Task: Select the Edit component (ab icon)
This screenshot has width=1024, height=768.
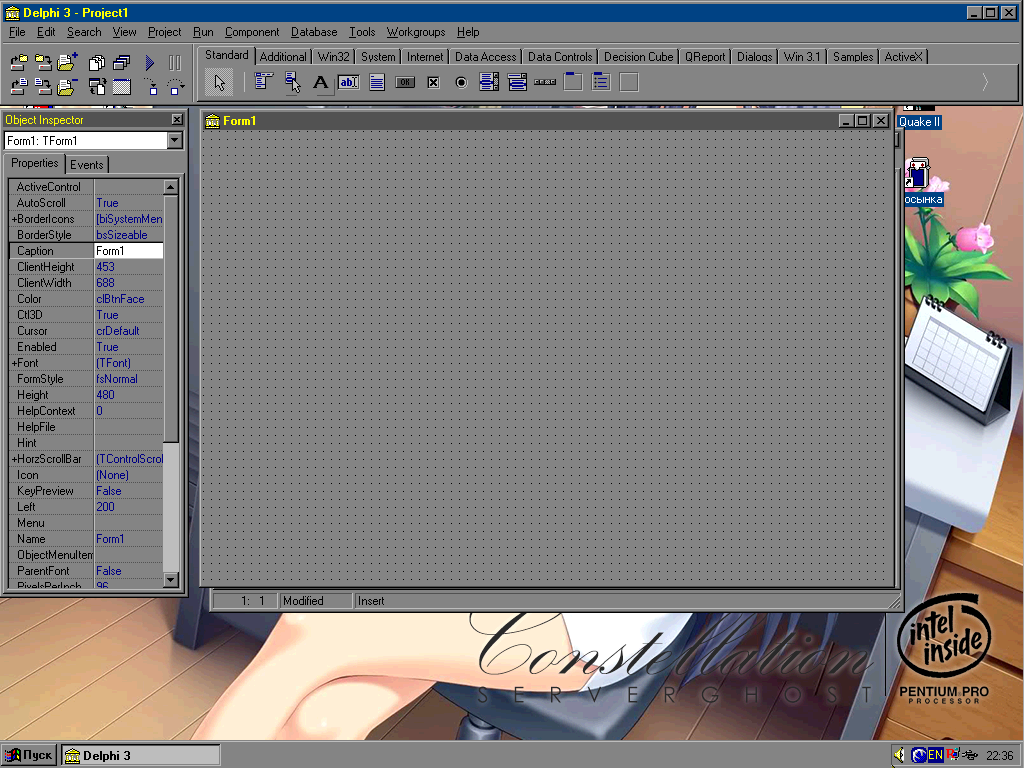Action: tap(349, 82)
